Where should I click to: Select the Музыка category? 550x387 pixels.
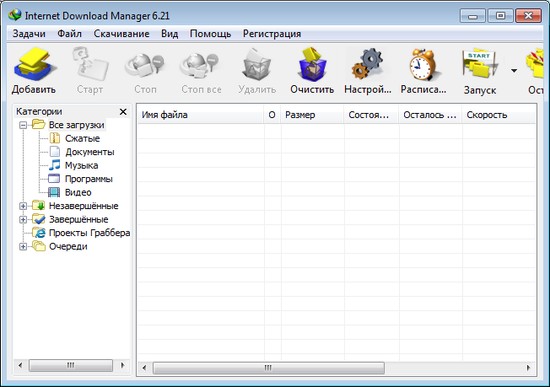click(81, 165)
